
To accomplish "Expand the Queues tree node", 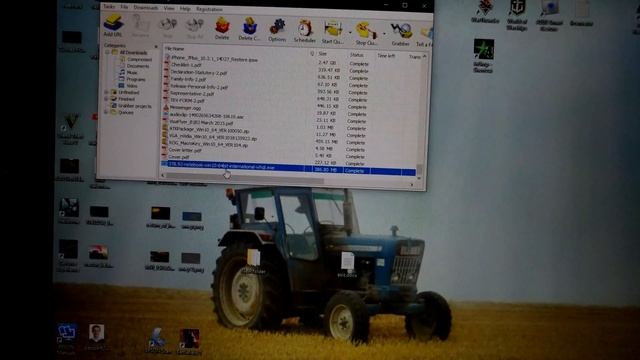I will pos(106,112).
